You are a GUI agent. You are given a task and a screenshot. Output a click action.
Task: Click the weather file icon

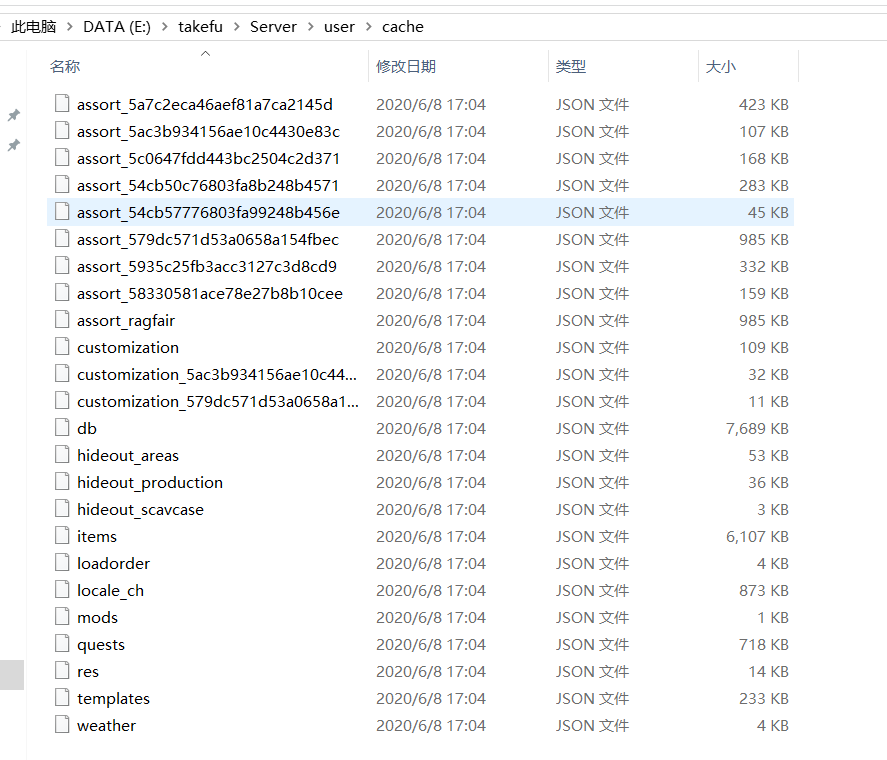click(x=62, y=725)
